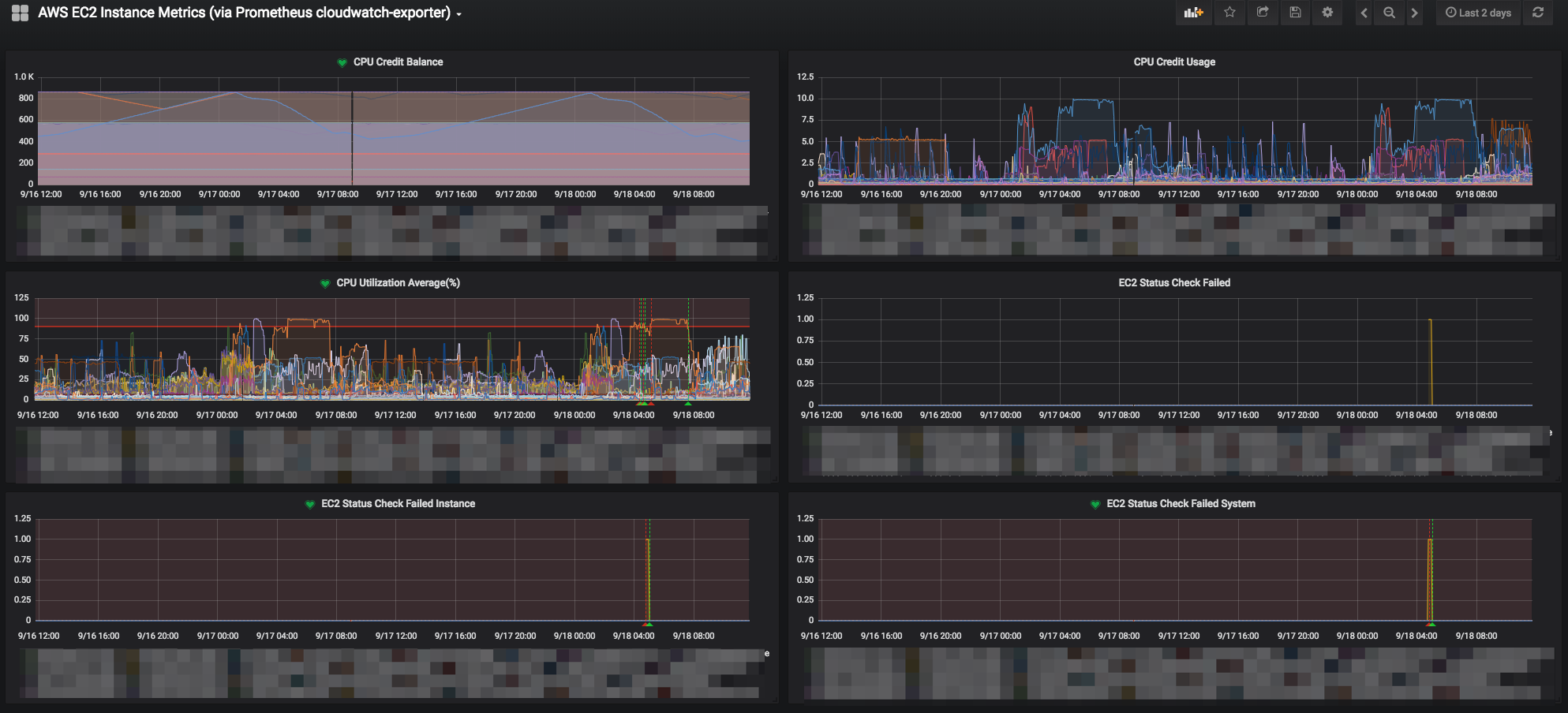Open the Last 2 days time picker
The width and height of the screenshot is (1568, 713).
[x=1478, y=13]
